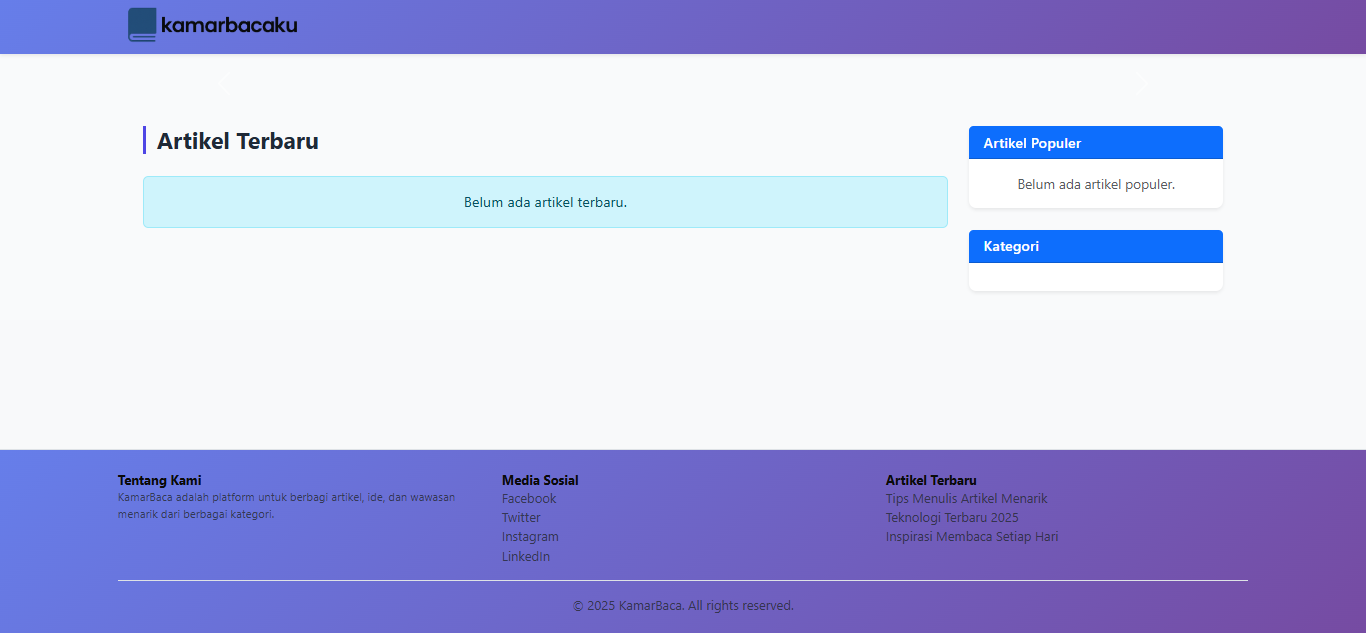Click the 2025 KamarBaca copyright text

coord(683,606)
